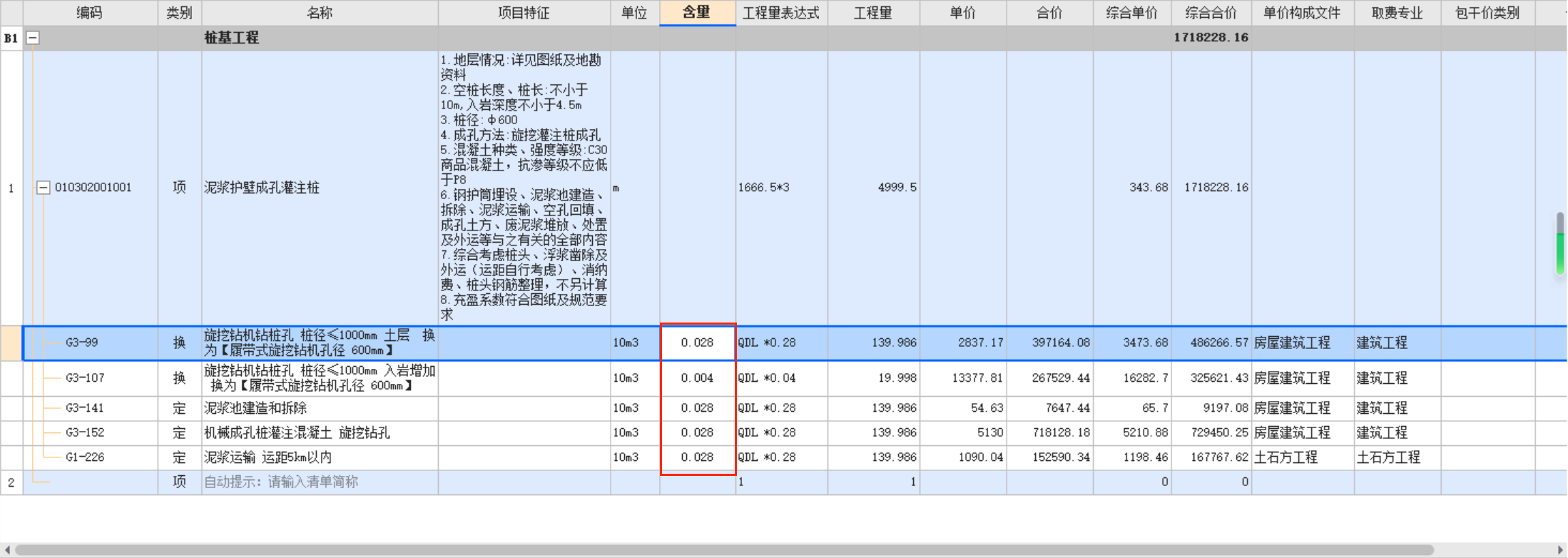Click 换 category cell in G3-99 row

tap(180, 343)
